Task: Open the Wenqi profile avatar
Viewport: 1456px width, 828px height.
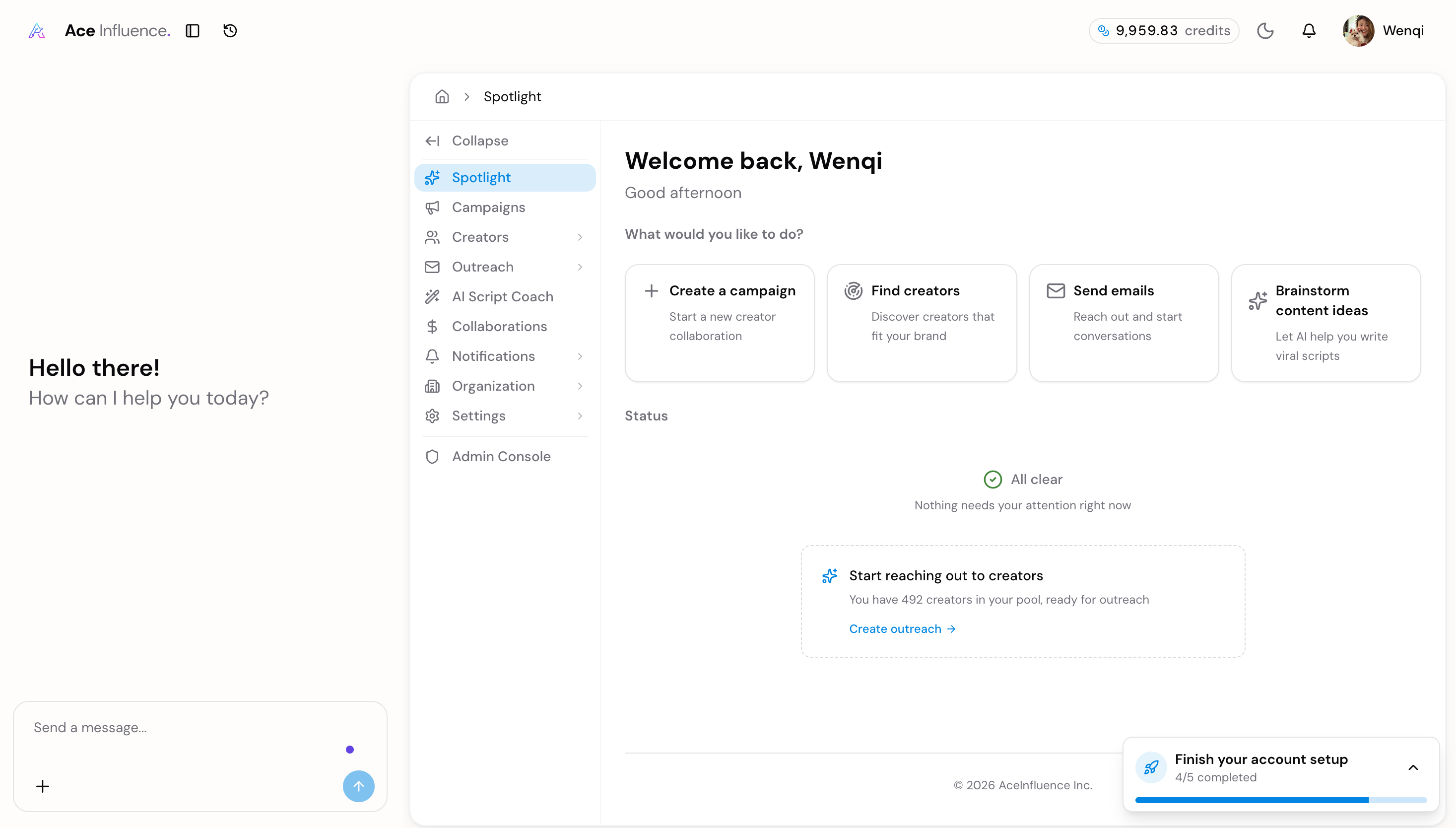Action: tap(1358, 31)
